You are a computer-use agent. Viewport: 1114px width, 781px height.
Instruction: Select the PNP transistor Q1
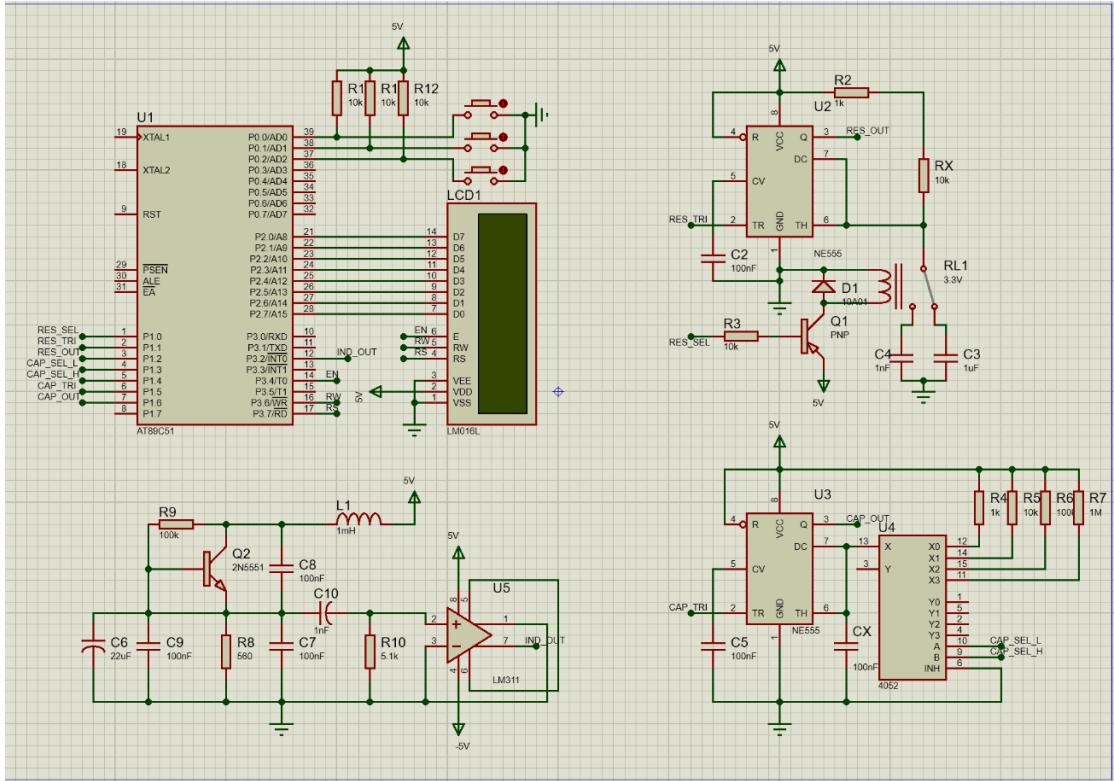point(814,338)
